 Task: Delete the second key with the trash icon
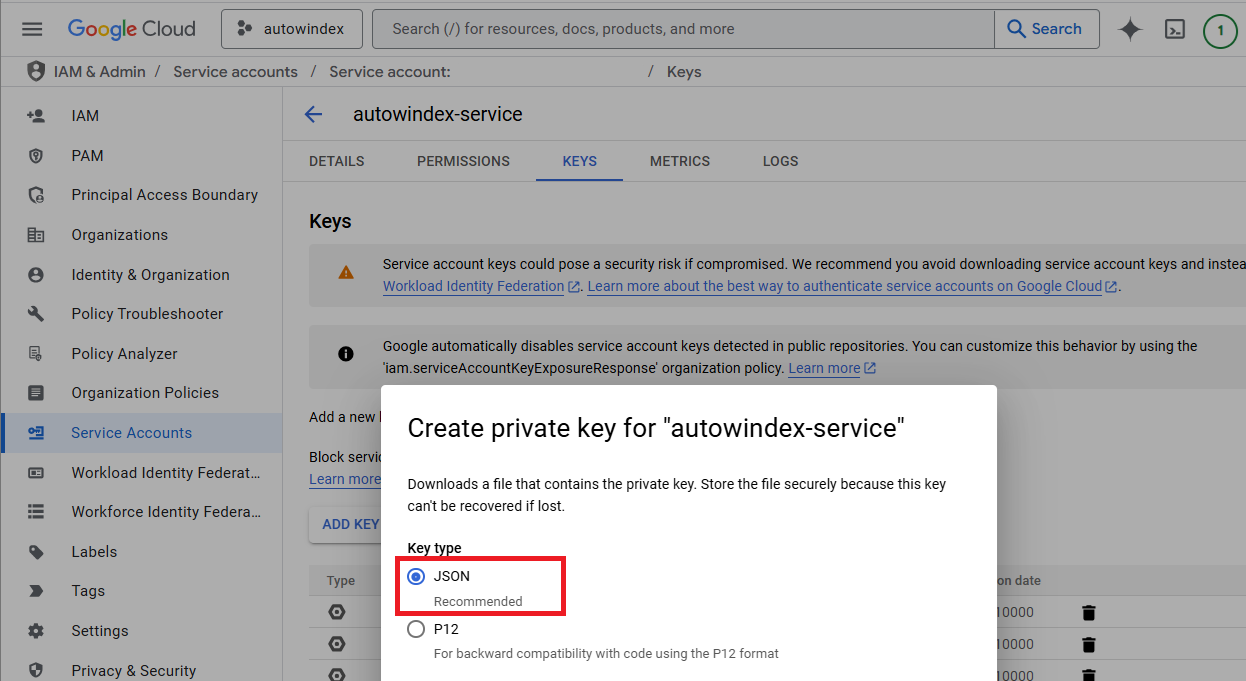[1090, 645]
